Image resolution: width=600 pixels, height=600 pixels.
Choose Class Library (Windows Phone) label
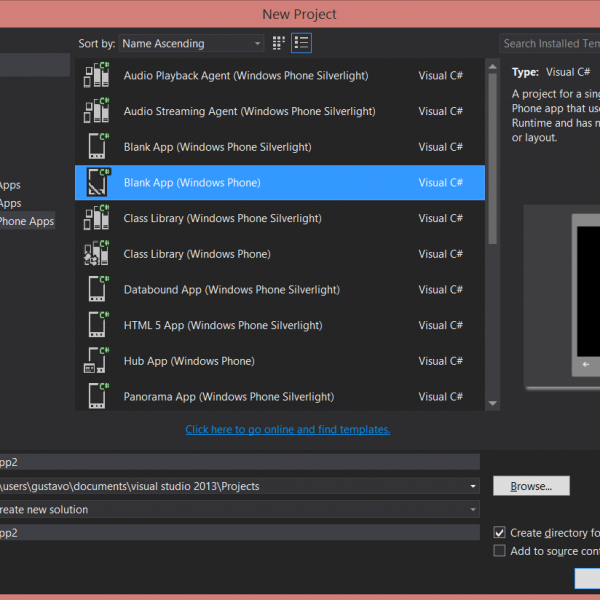(x=197, y=254)
